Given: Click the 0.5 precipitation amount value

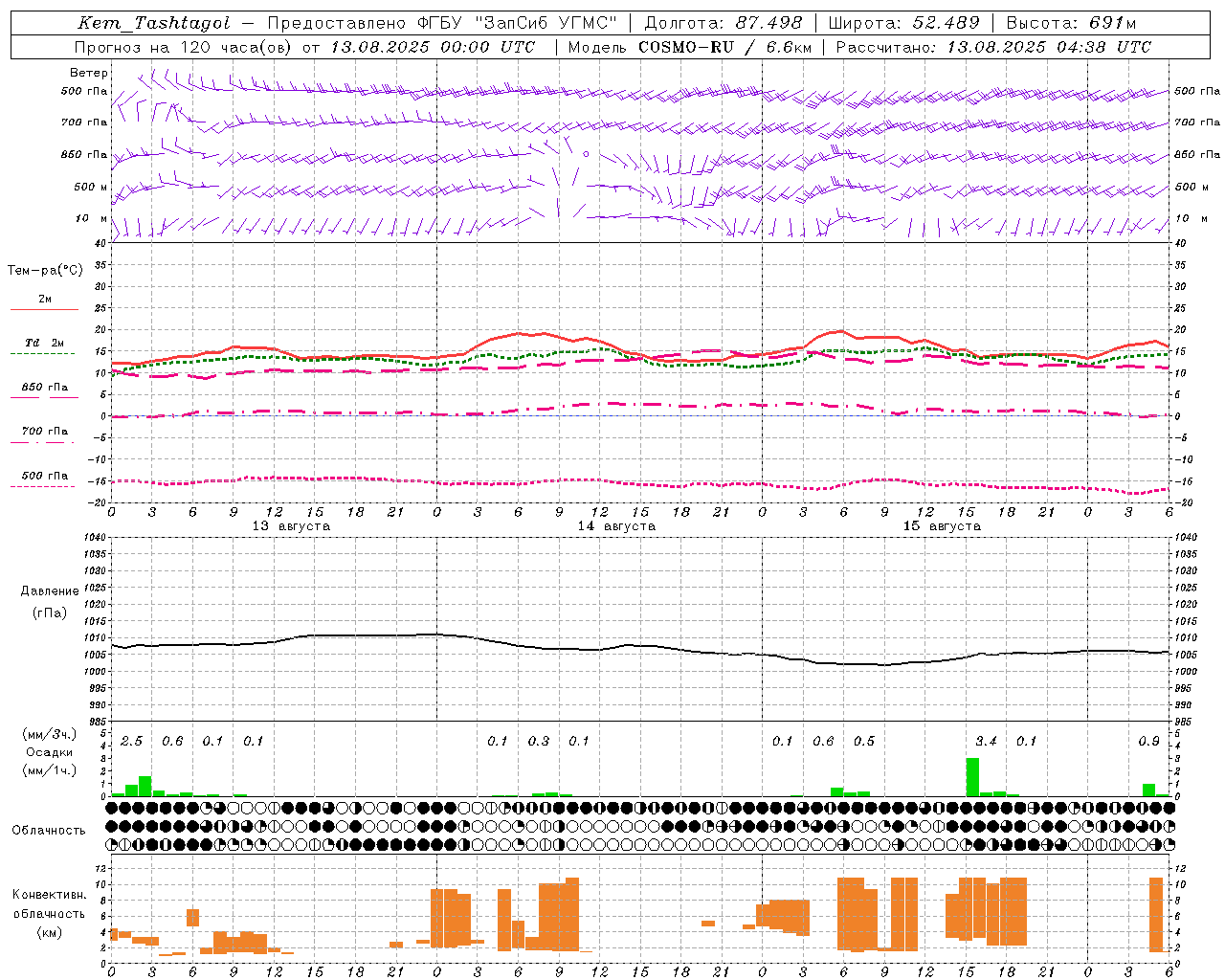Looking at the screenshot, I should point(864,742).
